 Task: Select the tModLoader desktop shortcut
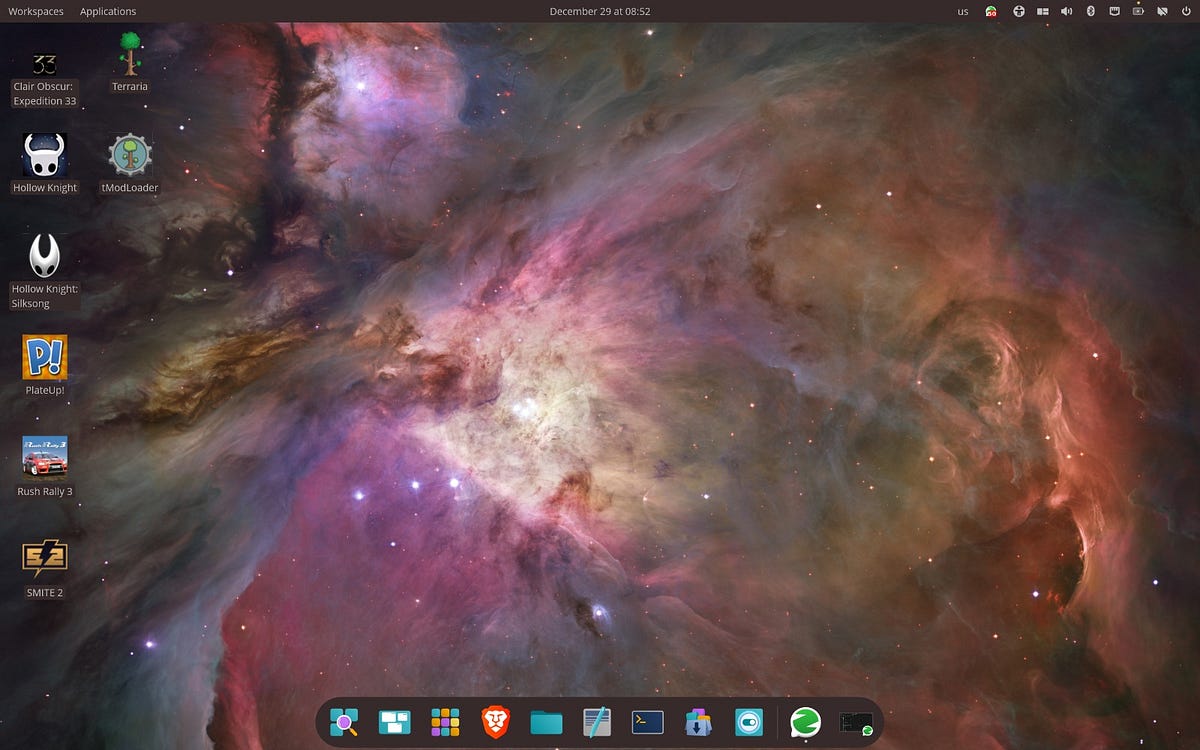130,164
